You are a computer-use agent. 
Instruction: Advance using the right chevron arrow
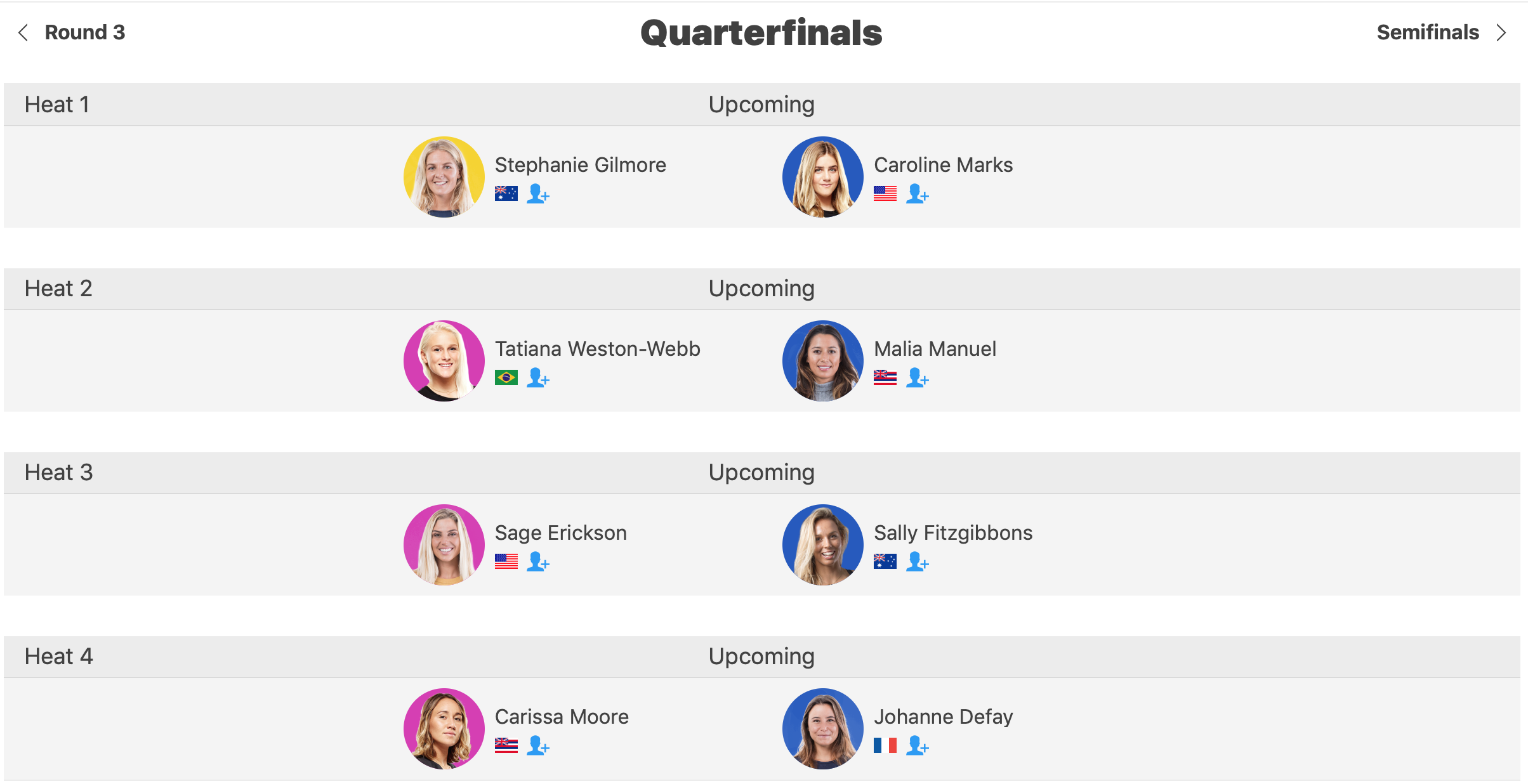tap(1501, 32)
